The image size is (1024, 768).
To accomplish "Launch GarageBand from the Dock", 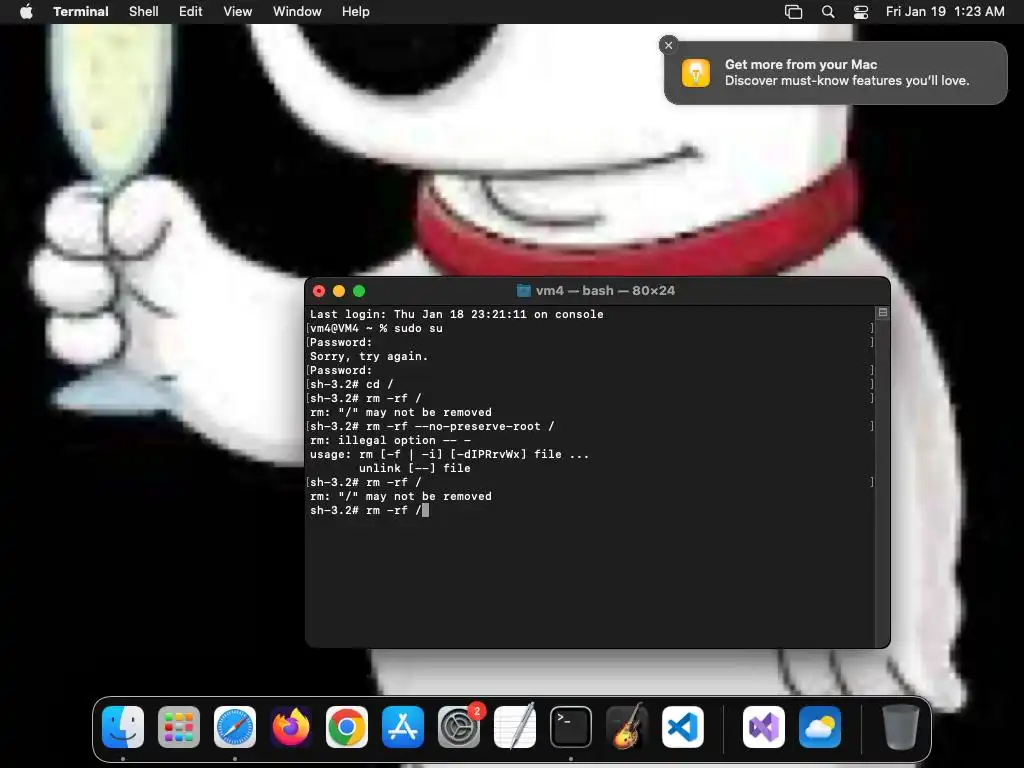I will click(627, 727).
